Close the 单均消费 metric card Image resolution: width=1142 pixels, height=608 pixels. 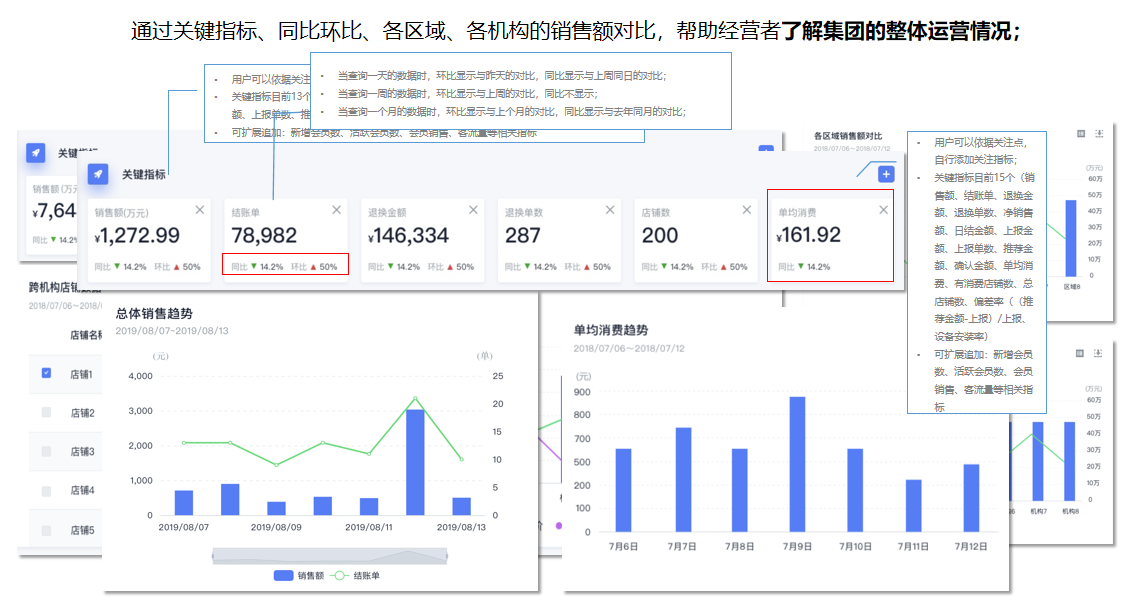click(x=883, y=210)
